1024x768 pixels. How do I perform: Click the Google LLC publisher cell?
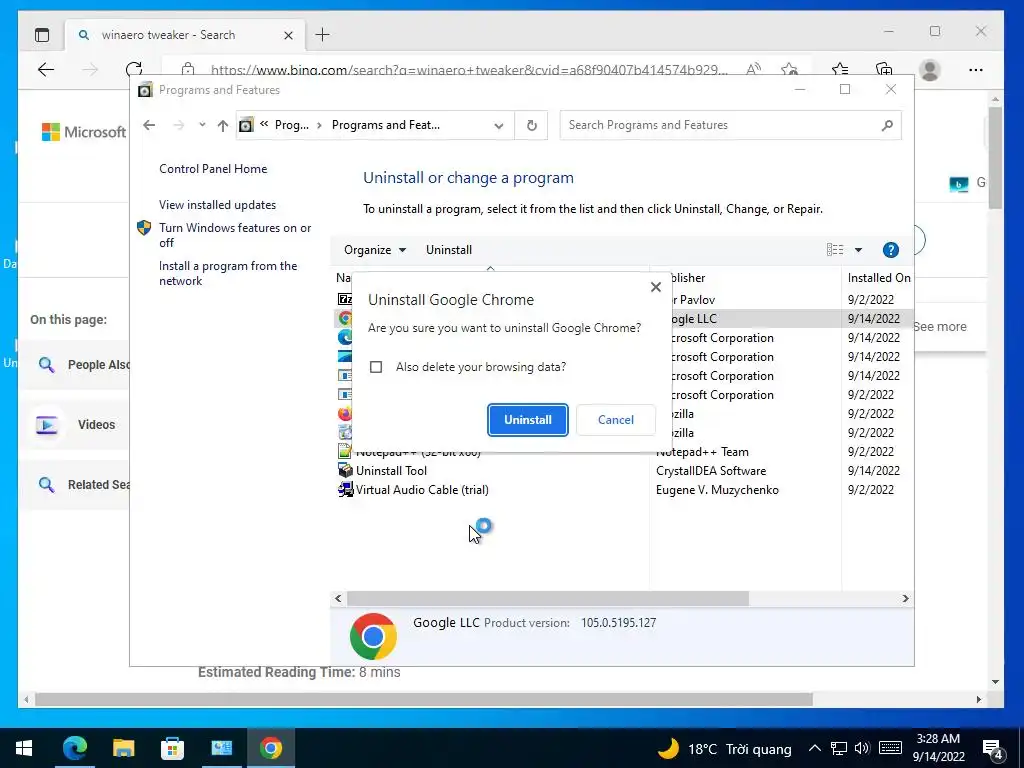[695, 319]
